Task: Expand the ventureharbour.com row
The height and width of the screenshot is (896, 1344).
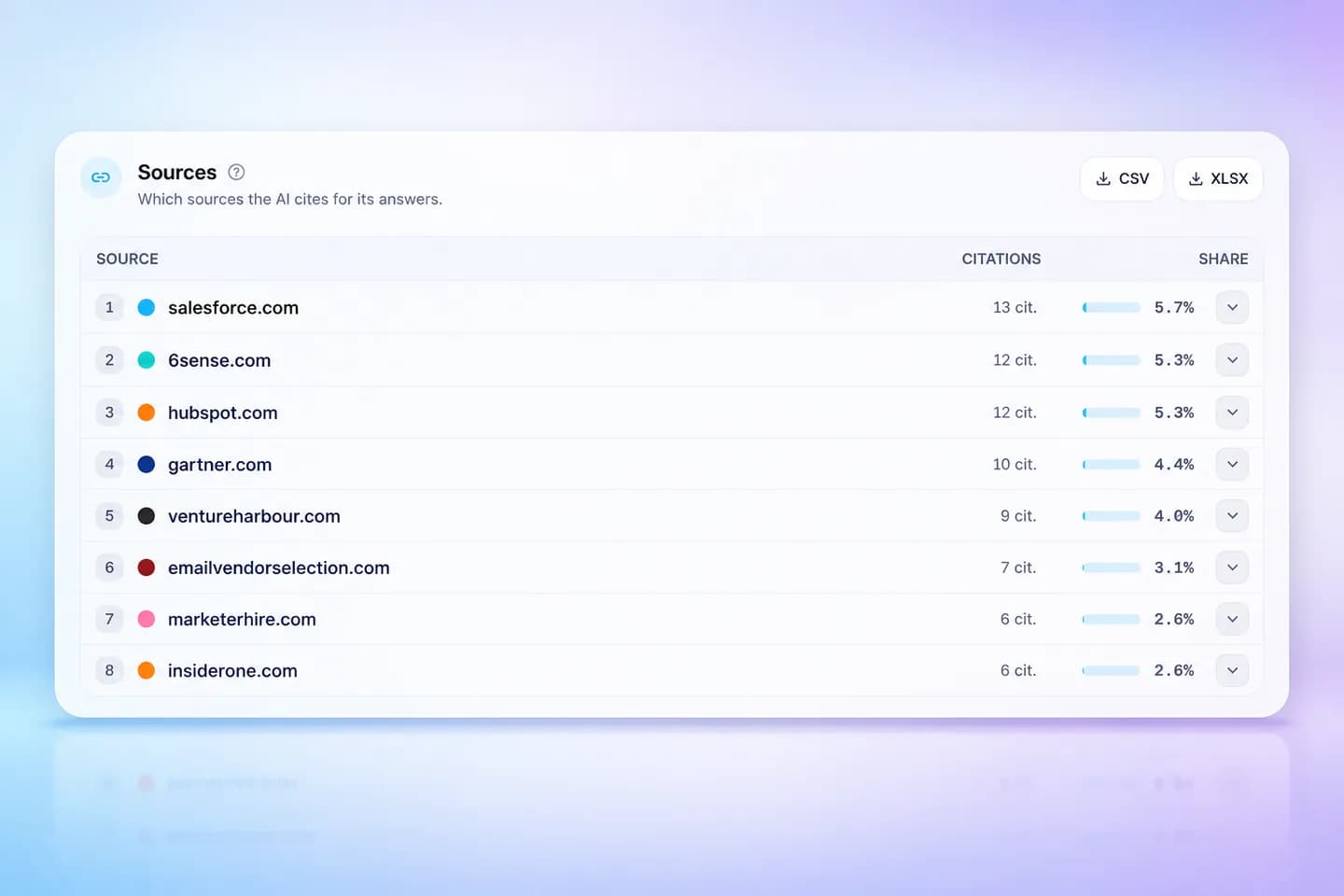Action: (1232, 516)
